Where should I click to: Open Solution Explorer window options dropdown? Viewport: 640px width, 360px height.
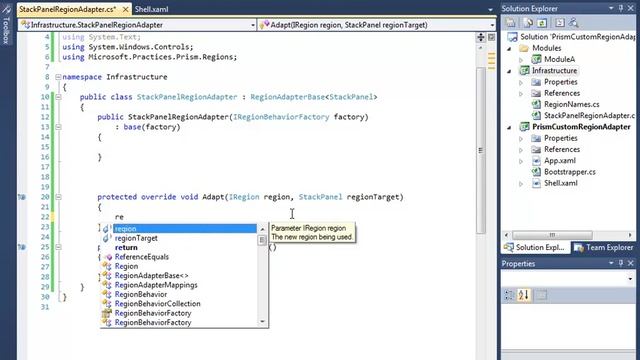tap(611, 8)
